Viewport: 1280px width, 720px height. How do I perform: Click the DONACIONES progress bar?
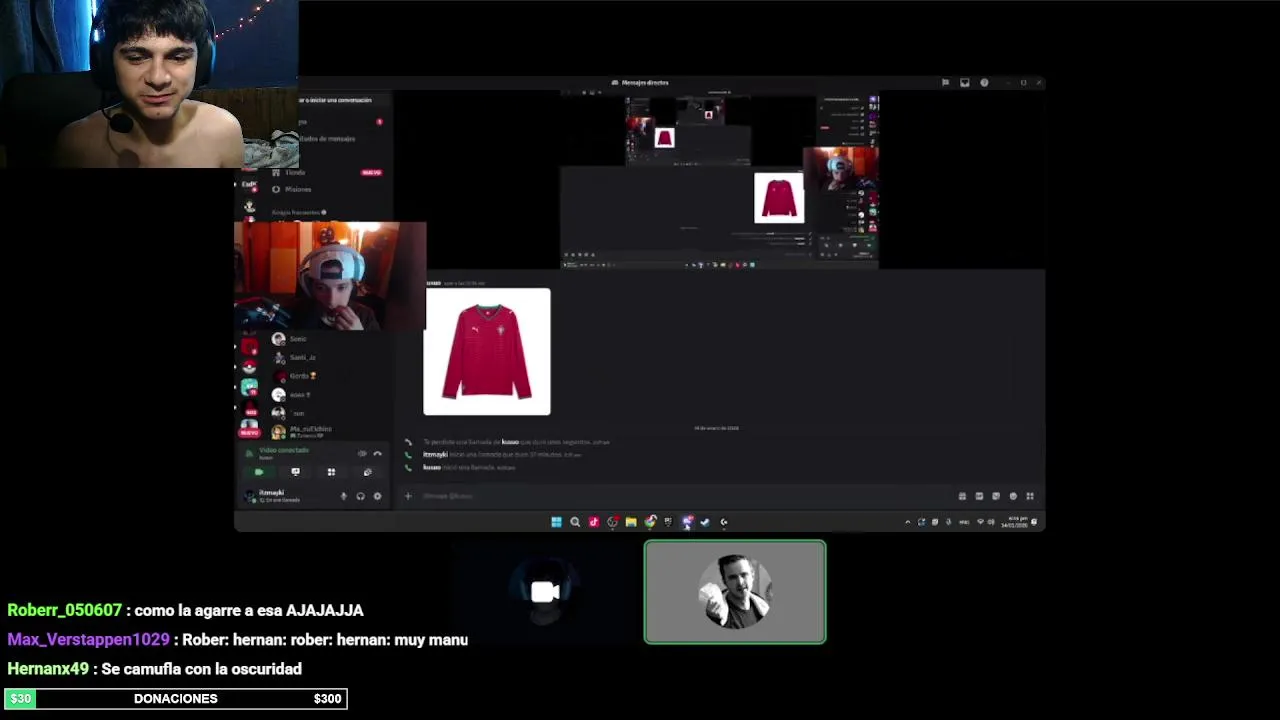coord(176,699)
